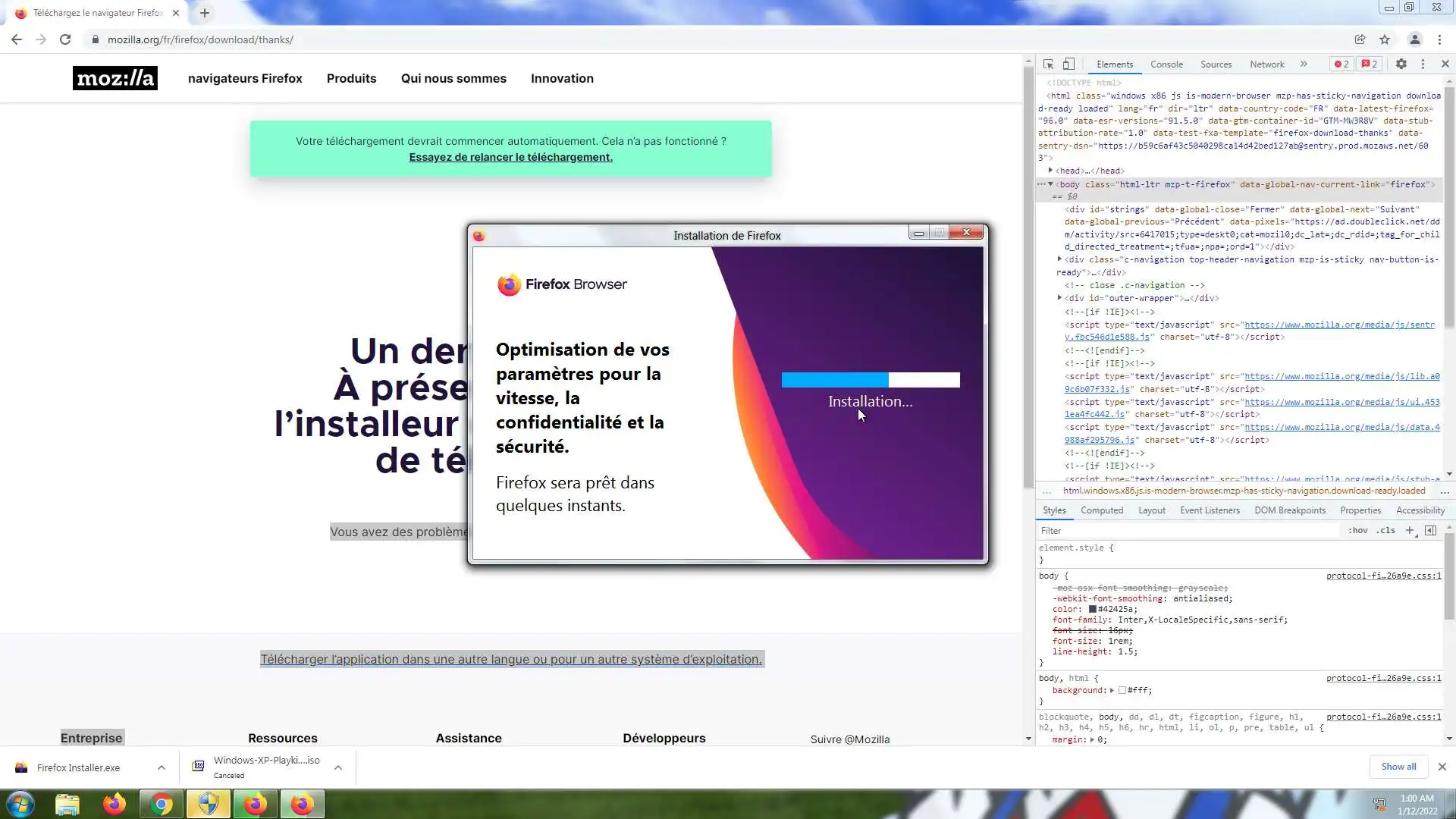Click the Styles filter input field

[x=1183, y=531]
